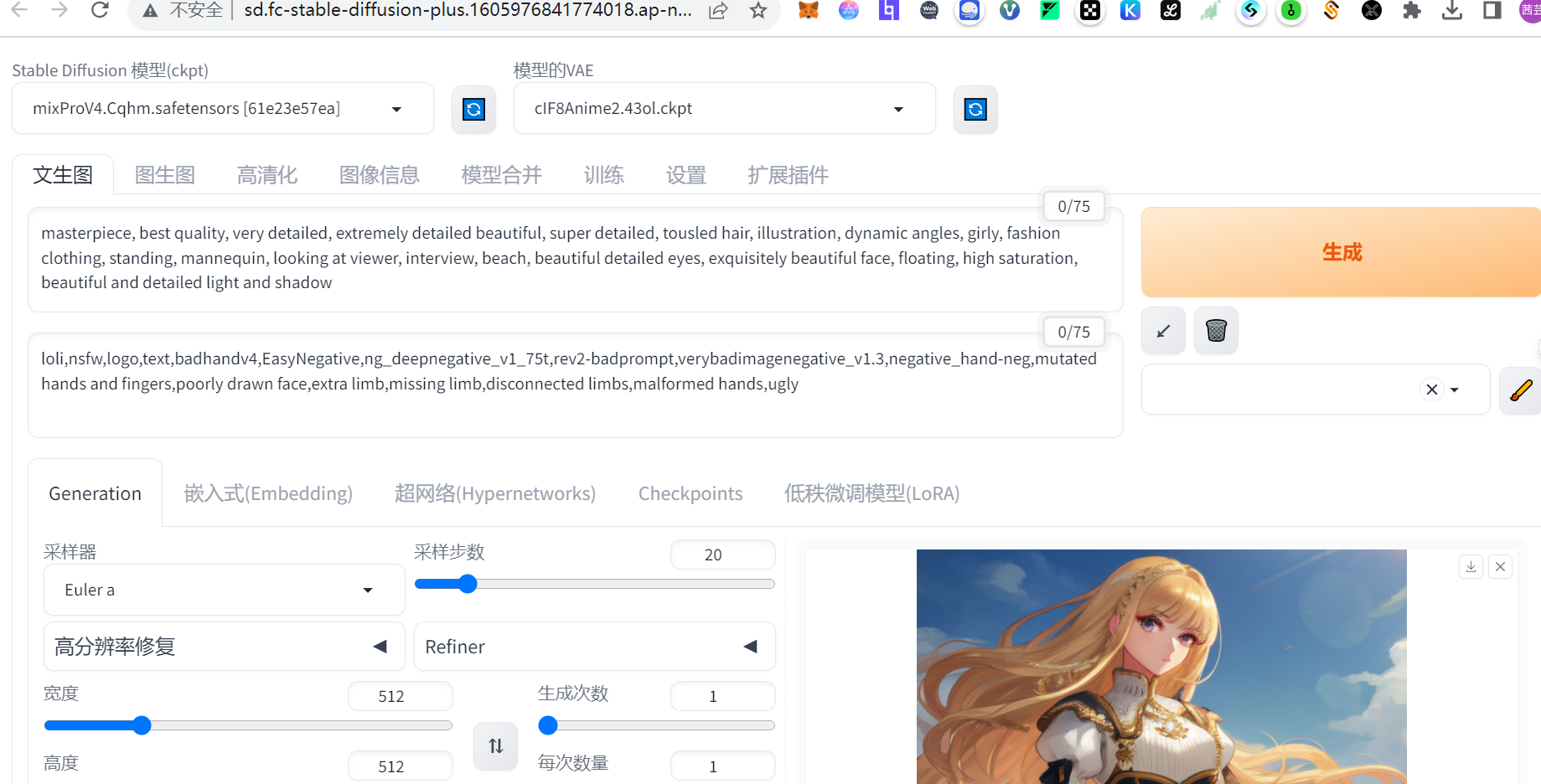This screenshot has width=1541, height=784.
Task: Select the 嵌入式(Embedding) sub-tab
Action: click(268, 493)
